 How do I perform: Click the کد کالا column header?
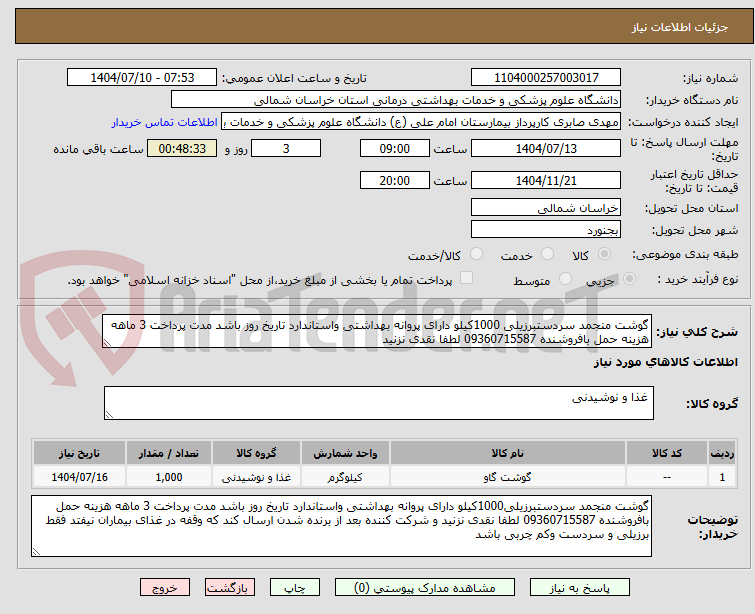(666, 453)
